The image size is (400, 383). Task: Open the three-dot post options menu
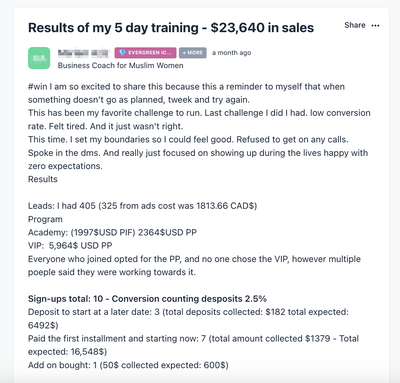coord(375,26)
